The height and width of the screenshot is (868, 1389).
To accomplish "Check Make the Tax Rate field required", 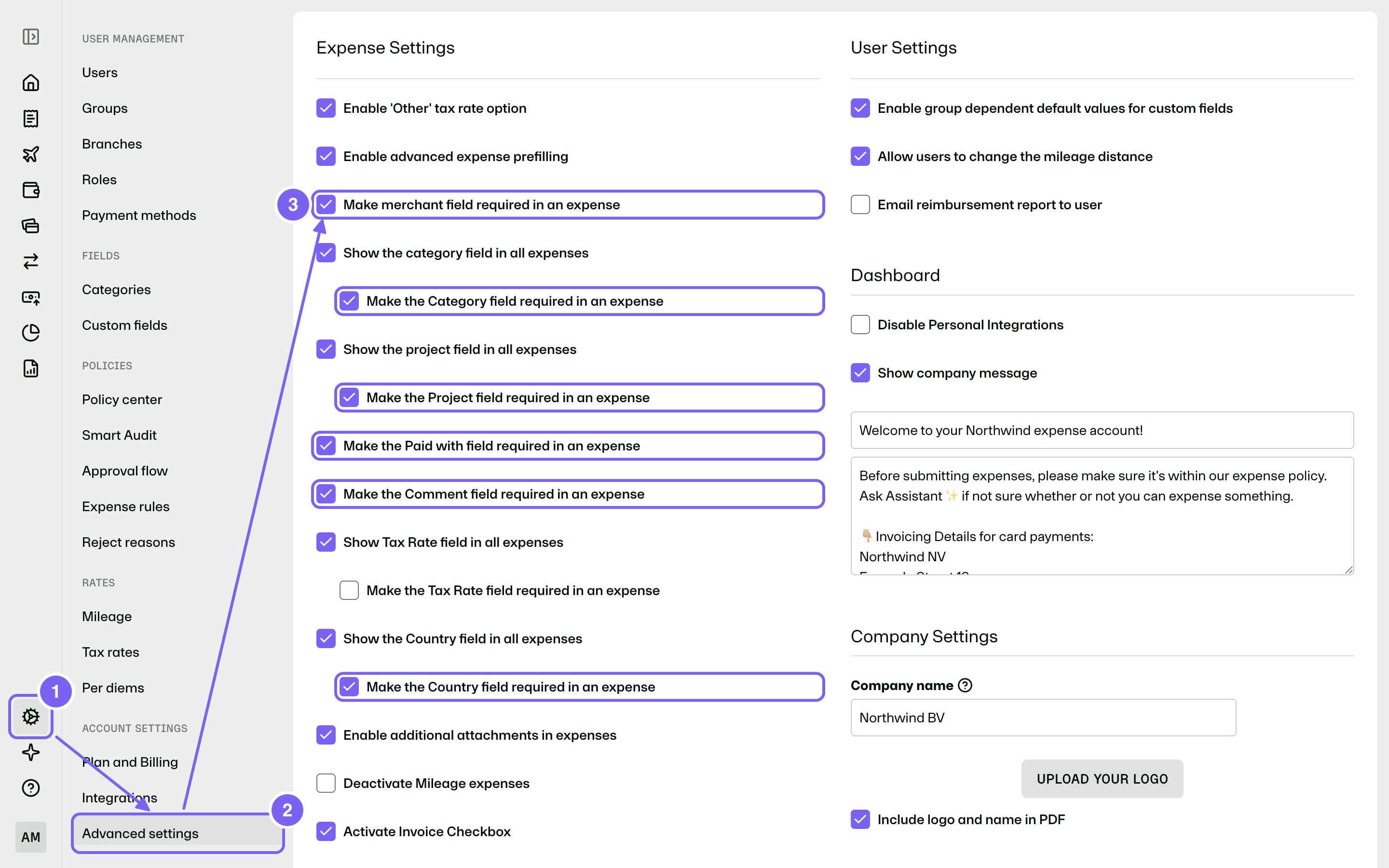I will pos(349,590).
